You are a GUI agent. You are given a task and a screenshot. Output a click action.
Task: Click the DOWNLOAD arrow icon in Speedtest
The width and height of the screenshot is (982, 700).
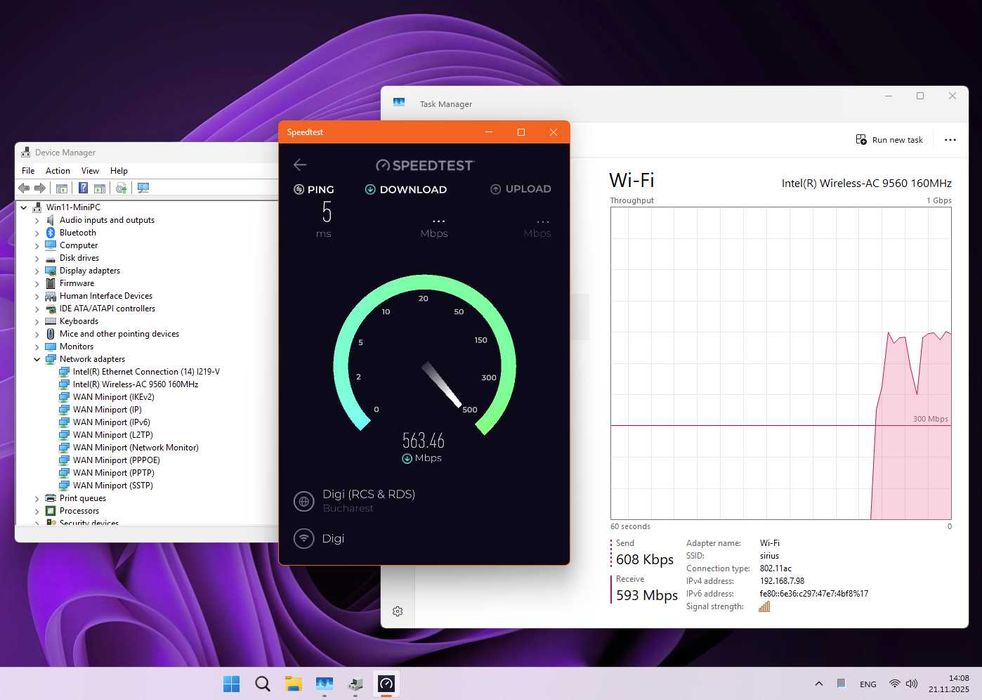point(370,189)
